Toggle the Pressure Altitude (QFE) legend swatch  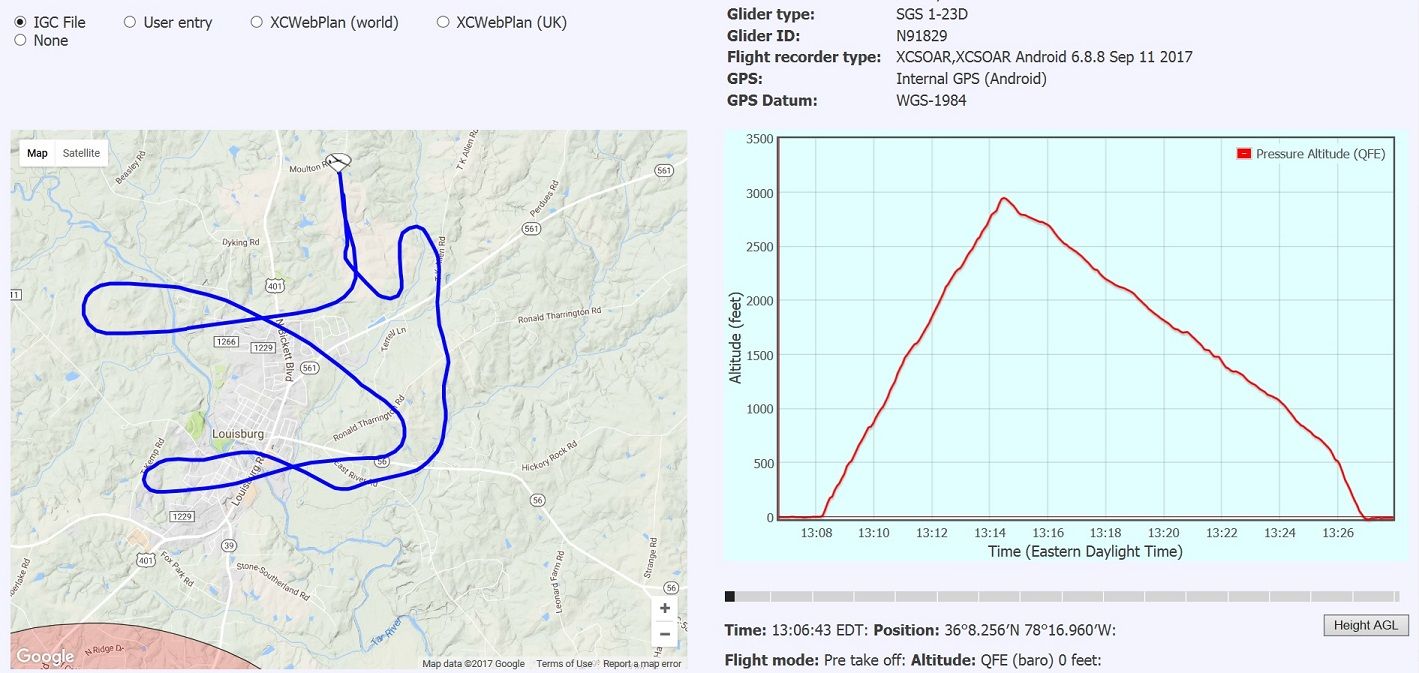(1244, 154)
